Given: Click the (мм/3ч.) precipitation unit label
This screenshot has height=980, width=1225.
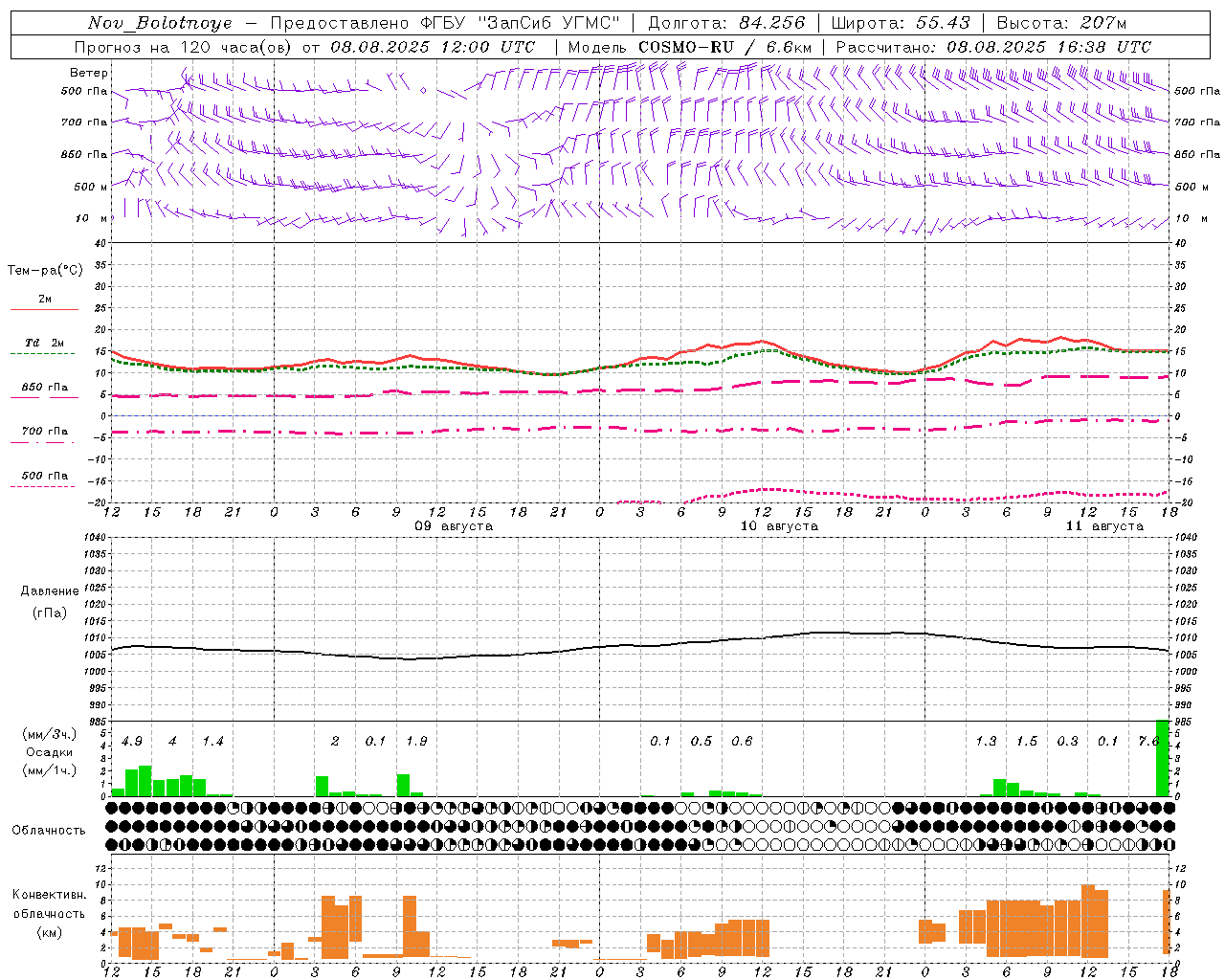Looking at the screenshot, I should tap(49, 734).
